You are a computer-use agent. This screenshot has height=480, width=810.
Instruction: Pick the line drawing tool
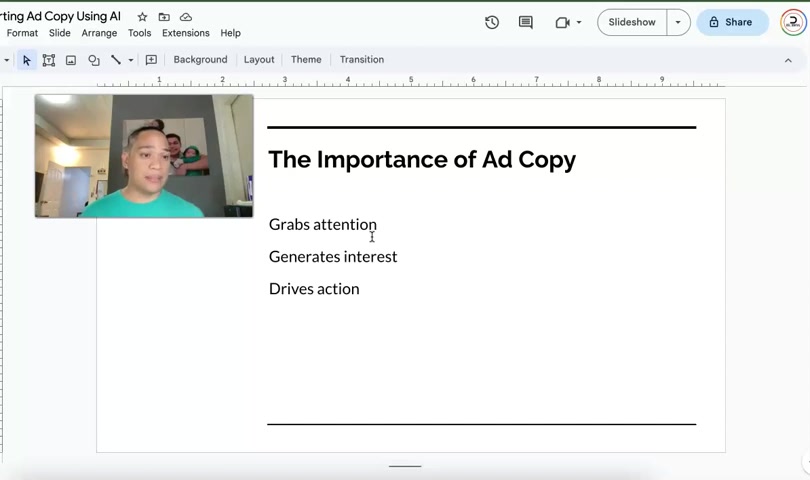click(x=116, y=60)
